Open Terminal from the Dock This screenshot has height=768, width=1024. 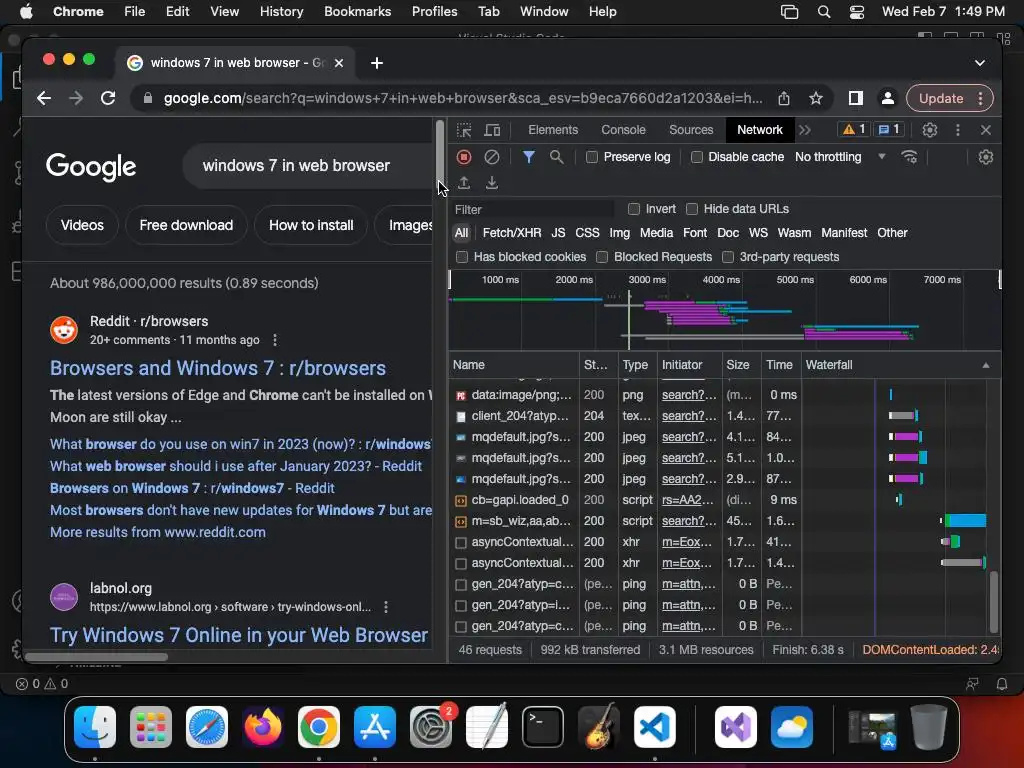[543, 727]
